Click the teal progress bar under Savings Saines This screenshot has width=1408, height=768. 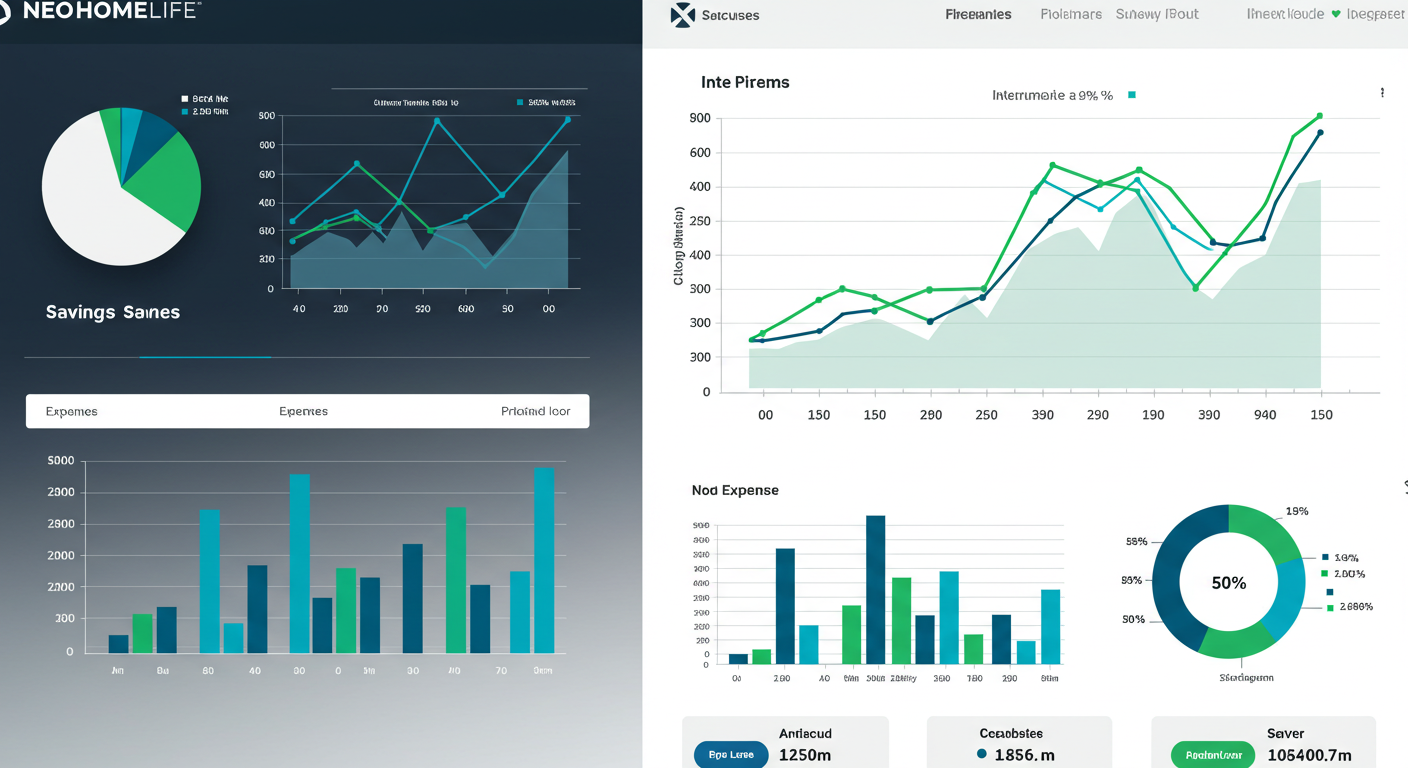205,357
